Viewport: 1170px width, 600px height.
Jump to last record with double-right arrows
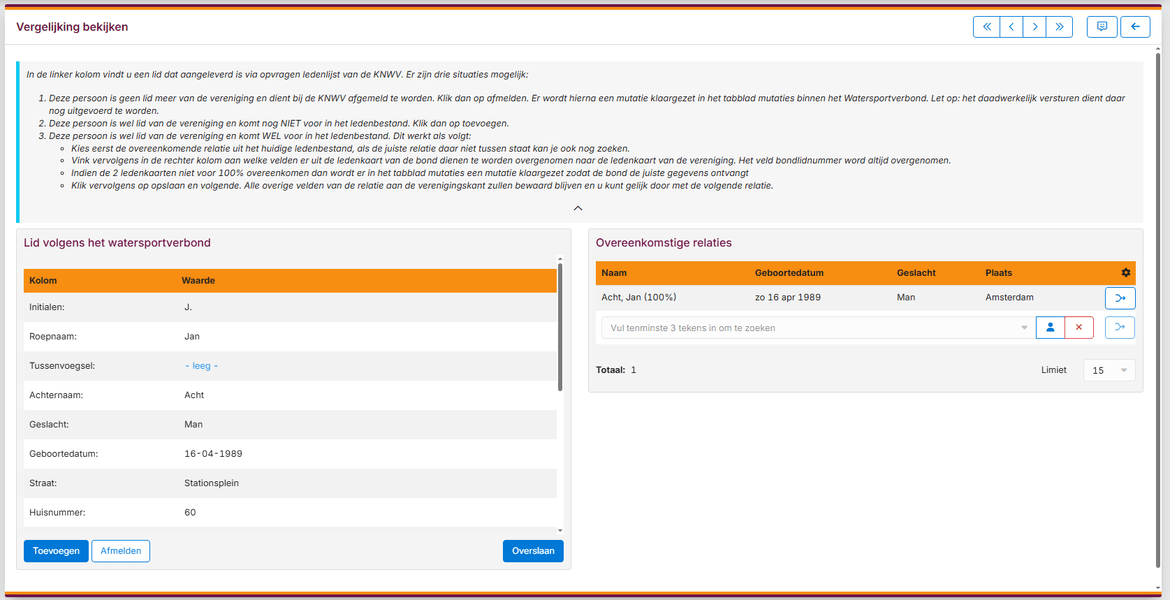[1060, 27]
